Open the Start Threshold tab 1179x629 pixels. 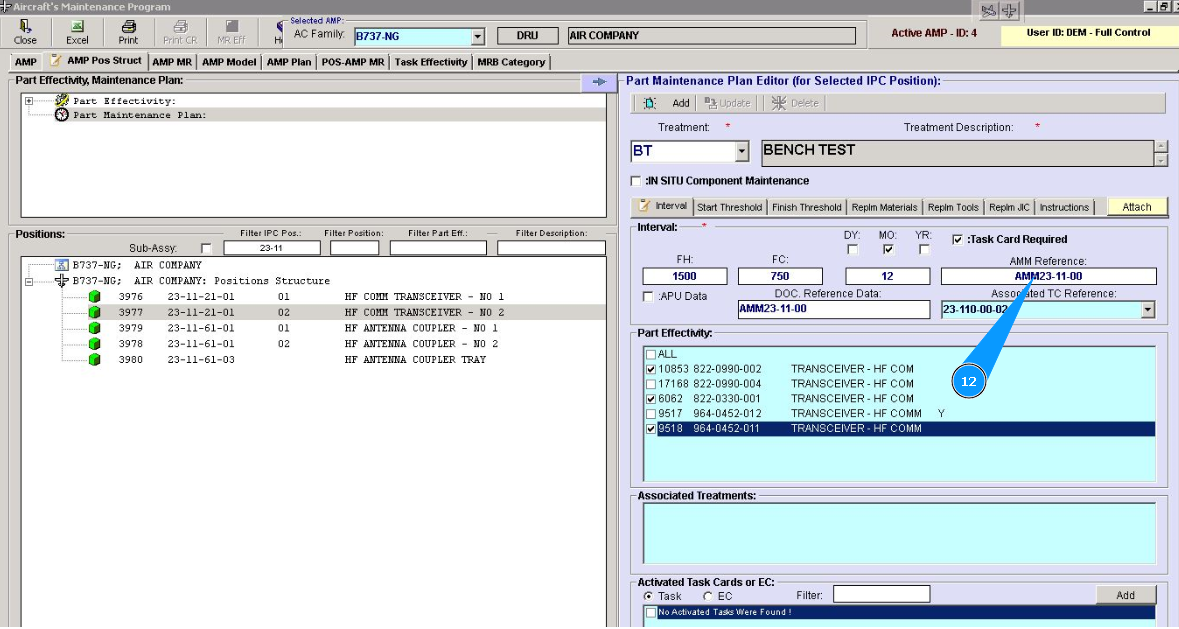(729, 207)
